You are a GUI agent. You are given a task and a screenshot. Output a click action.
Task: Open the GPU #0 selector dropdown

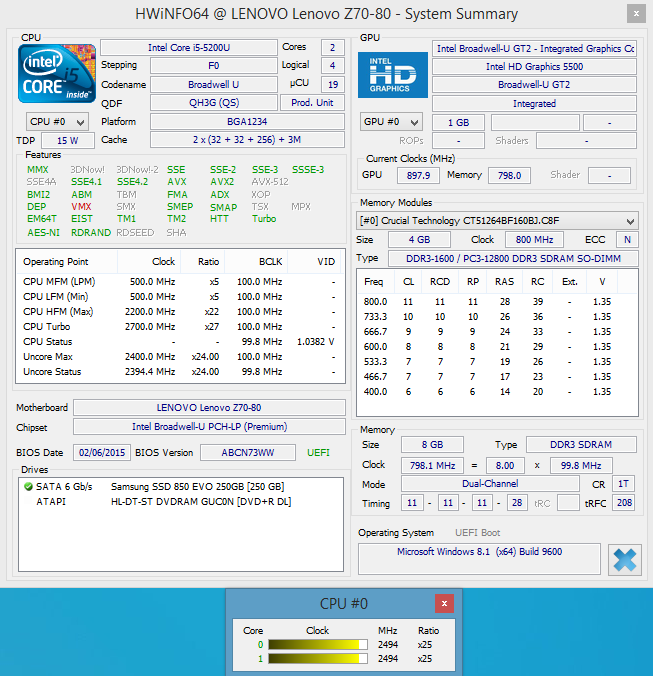click(x=391, y=122)
